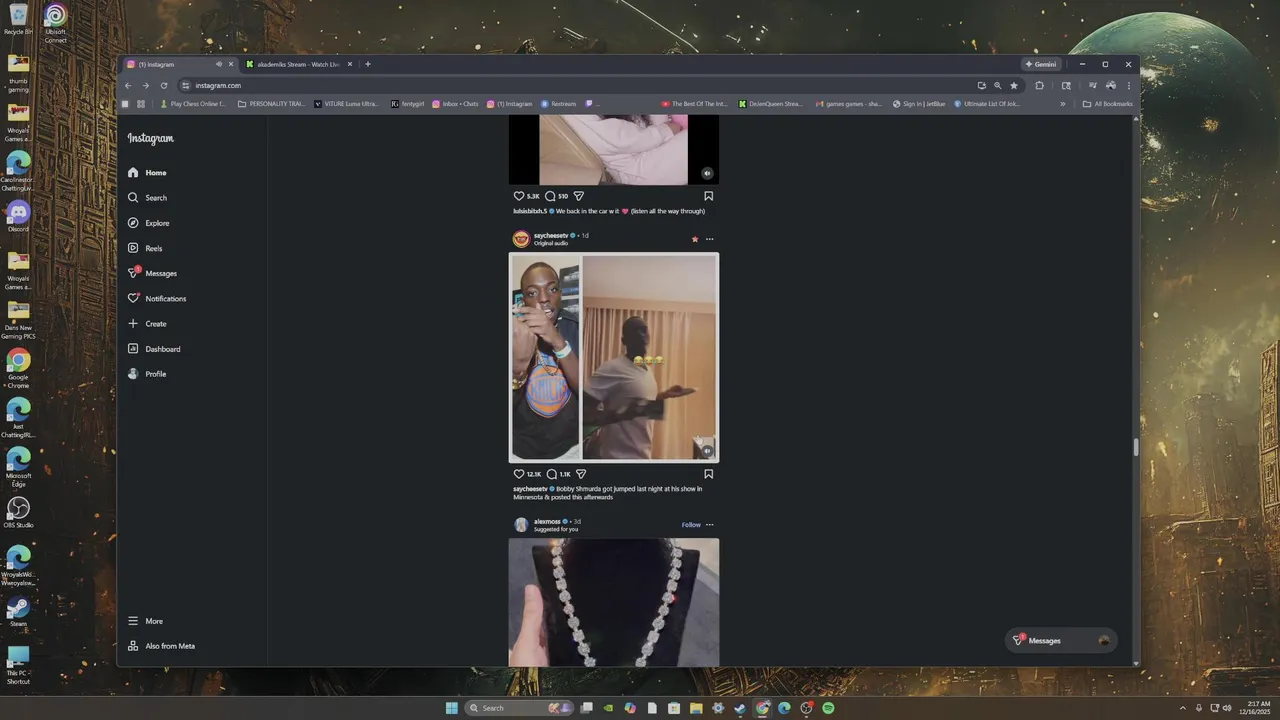The width and height of the screenshot is (1280, 720).
Task: Open Discord desktop shortcut
Action: [18, 216]
